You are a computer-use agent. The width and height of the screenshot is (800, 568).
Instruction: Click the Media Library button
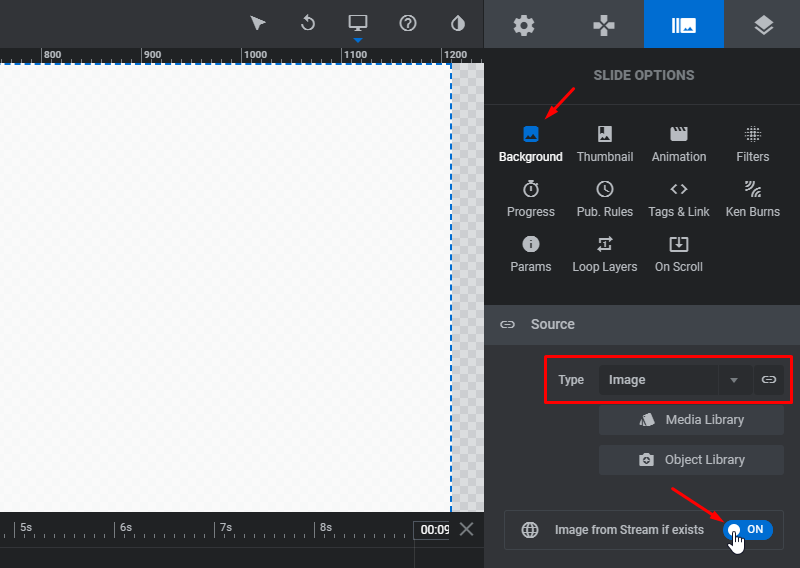pos(691,420)
